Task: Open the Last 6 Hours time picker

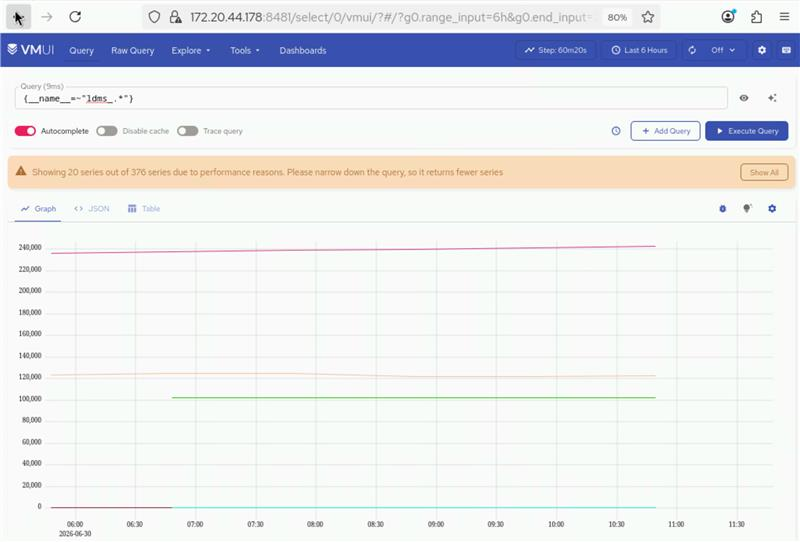Action: [639, 50]
